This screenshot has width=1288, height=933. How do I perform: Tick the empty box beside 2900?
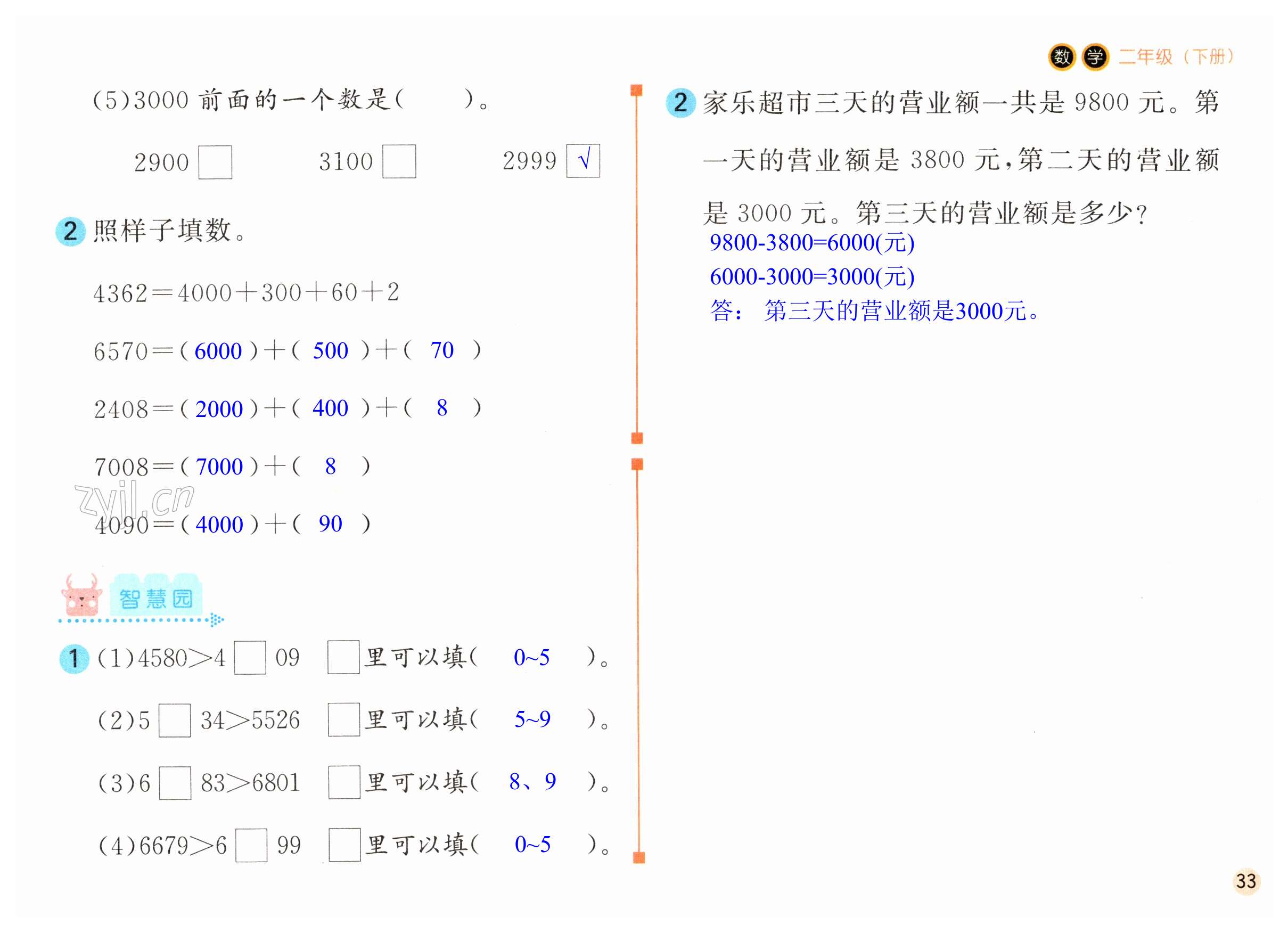[215, 162]
